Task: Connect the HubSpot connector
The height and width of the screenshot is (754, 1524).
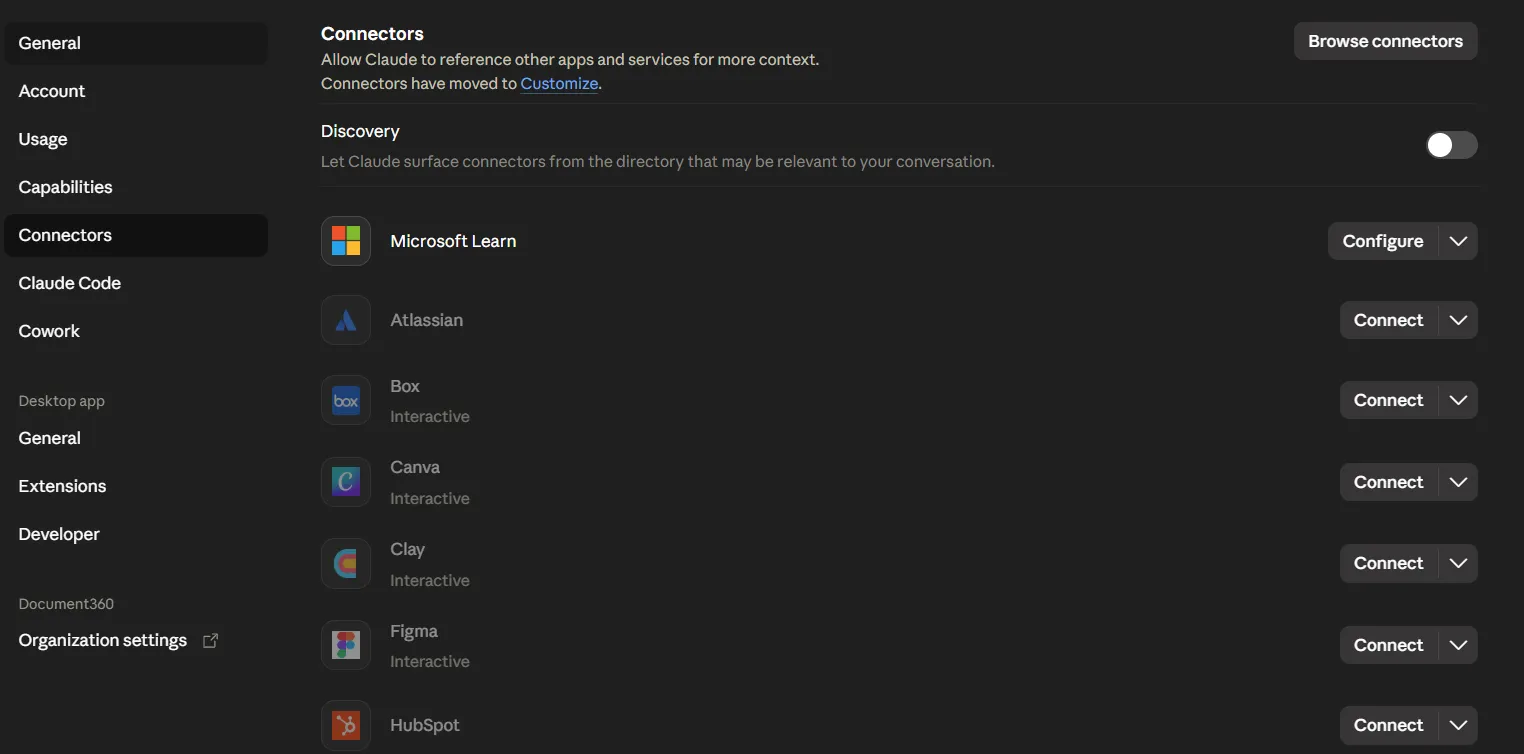Action: 1388,725
